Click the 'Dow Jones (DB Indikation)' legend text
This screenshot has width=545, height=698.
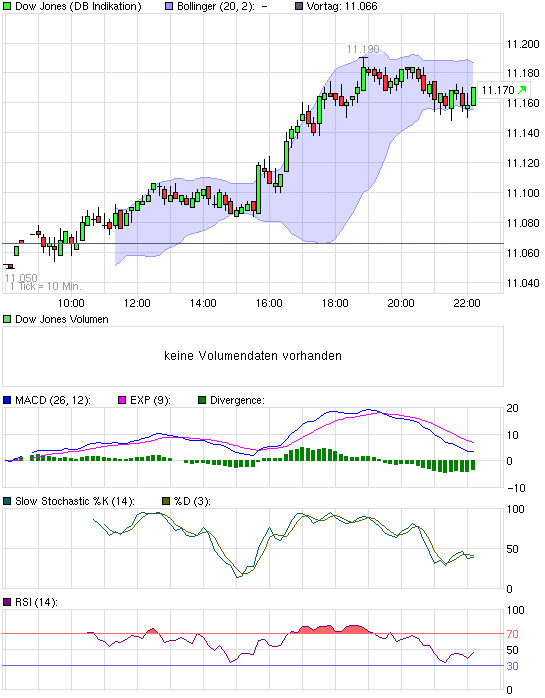[x=78, y=6]
